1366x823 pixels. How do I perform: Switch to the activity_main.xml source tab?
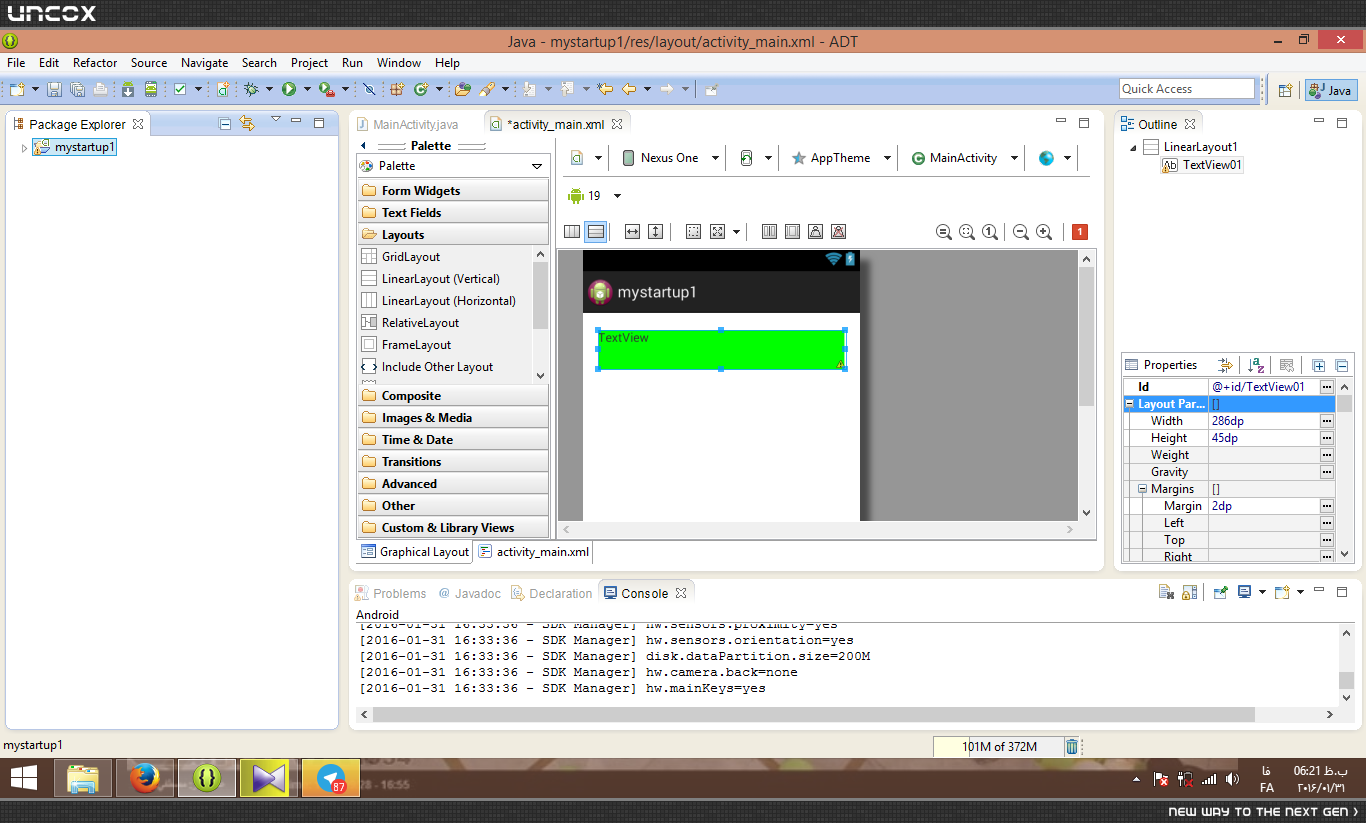(x=535, y=552)
